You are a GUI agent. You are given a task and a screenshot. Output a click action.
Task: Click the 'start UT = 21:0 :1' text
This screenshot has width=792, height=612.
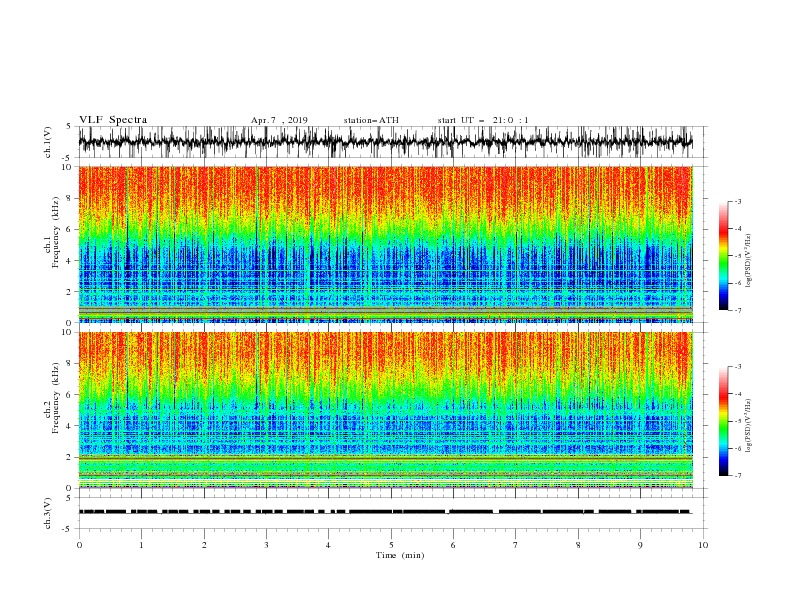483,120
